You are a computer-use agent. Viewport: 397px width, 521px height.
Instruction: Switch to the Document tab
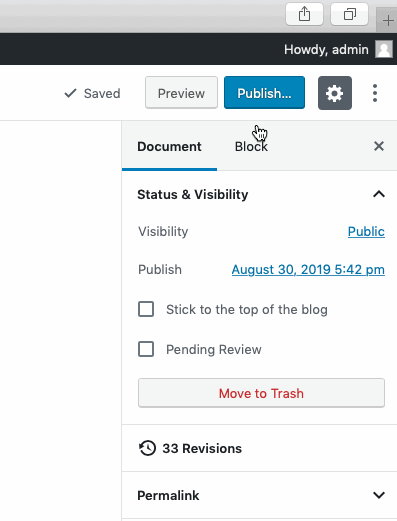pyautogui.click(x=169, y=147)
